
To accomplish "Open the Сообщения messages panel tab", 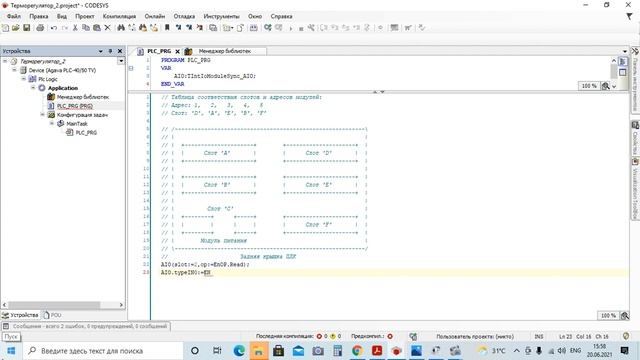I will pos(86,326).
